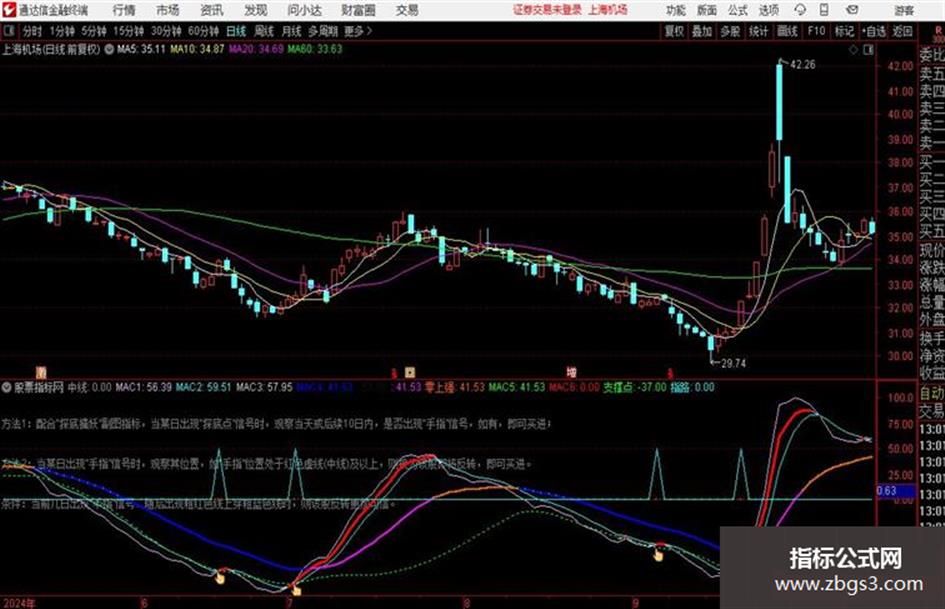This screenshot has width=945, height=609.
Task: Click the MAC1: 56.39 indicator value
Action: (x=143, y=387)
